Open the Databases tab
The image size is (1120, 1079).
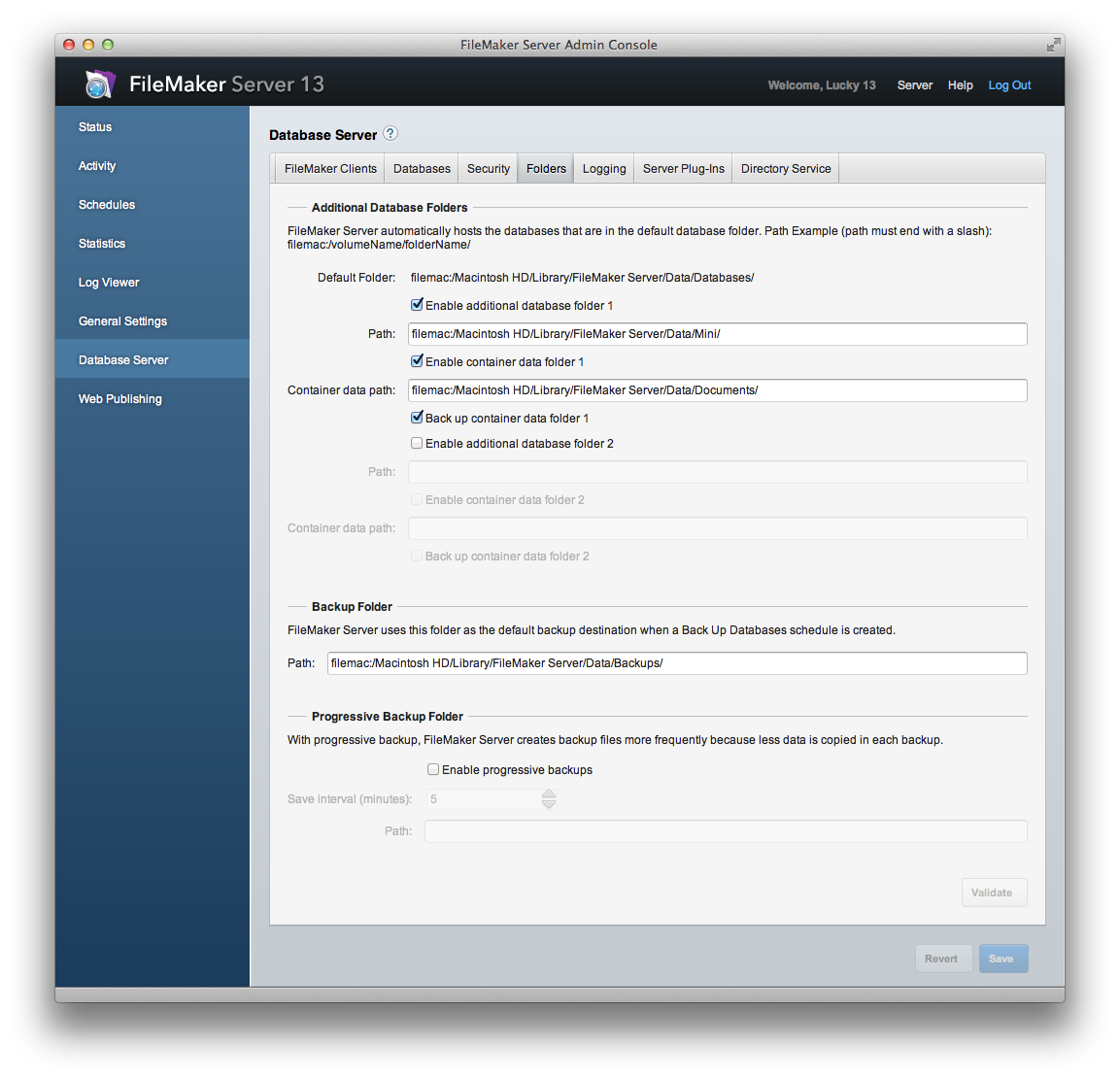421,167
